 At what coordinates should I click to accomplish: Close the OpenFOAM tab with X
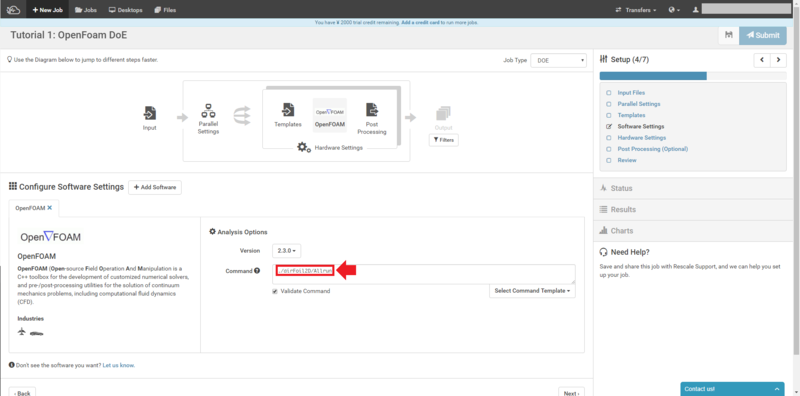[49, 208]
